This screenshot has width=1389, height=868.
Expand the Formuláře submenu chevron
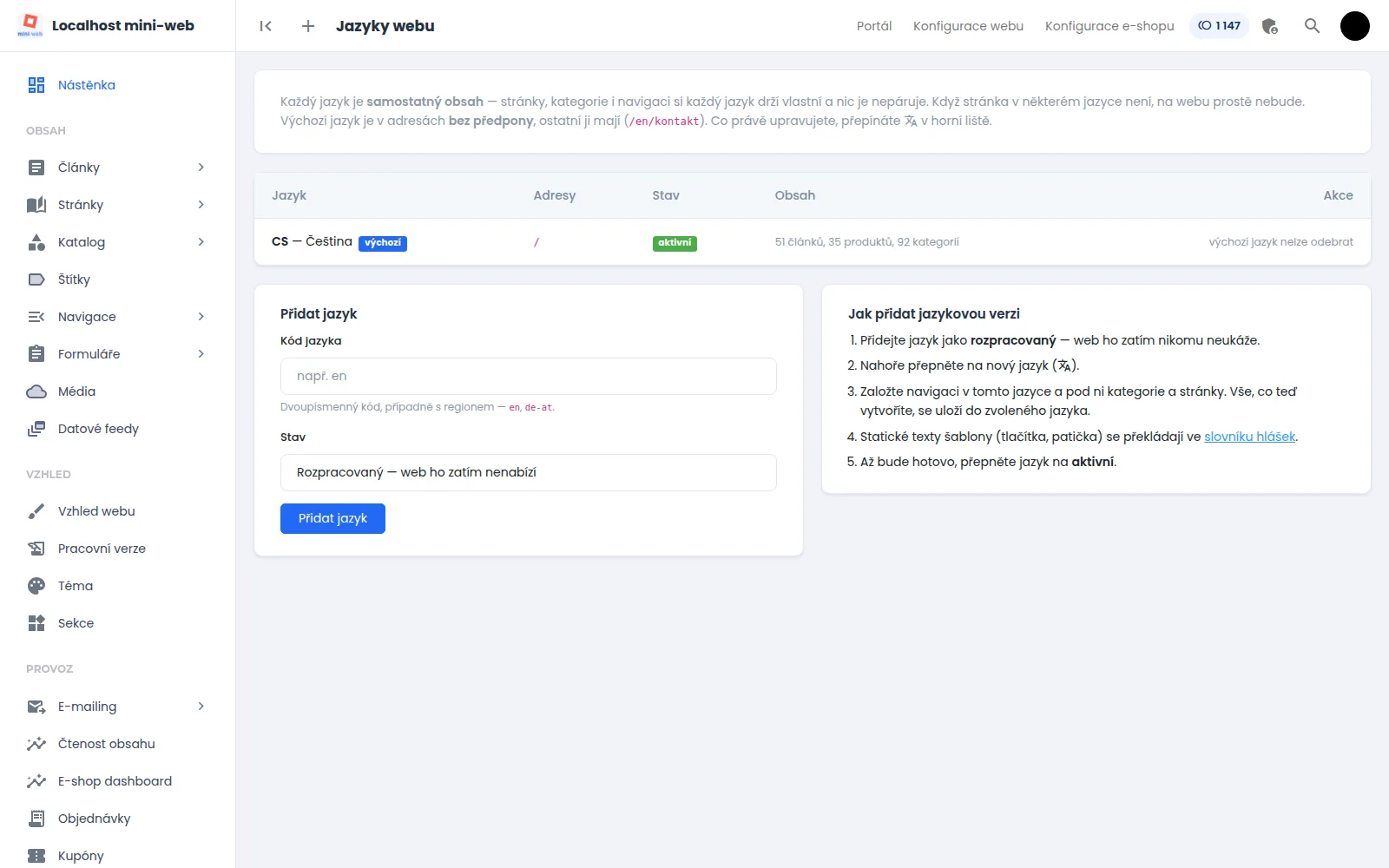click(201, 354)
